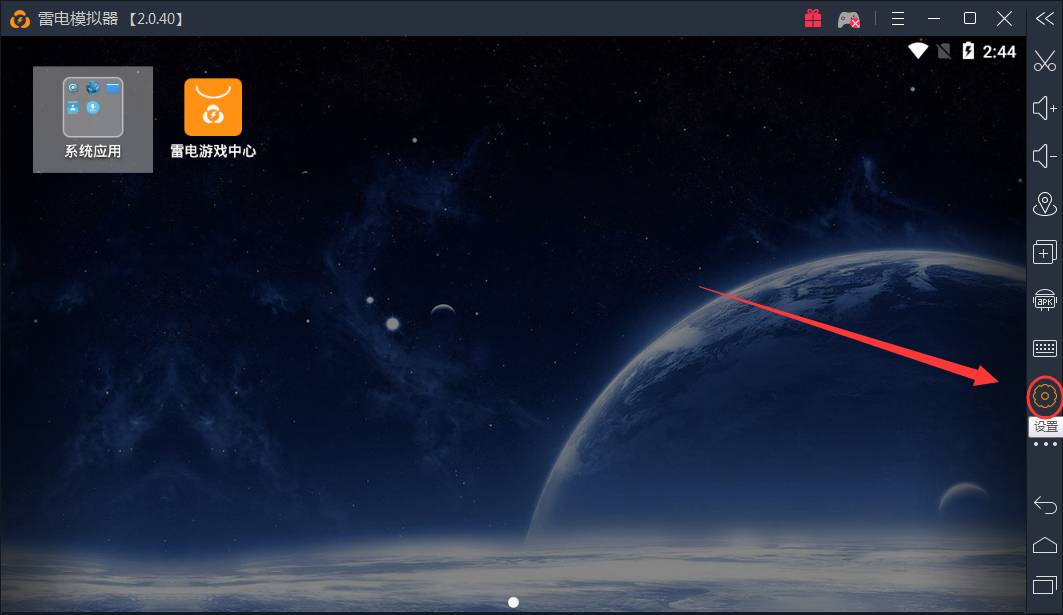Screen dimensions: 1063x615
Task: Show more sidebar tools via three dots
Action: (1045, 443)
